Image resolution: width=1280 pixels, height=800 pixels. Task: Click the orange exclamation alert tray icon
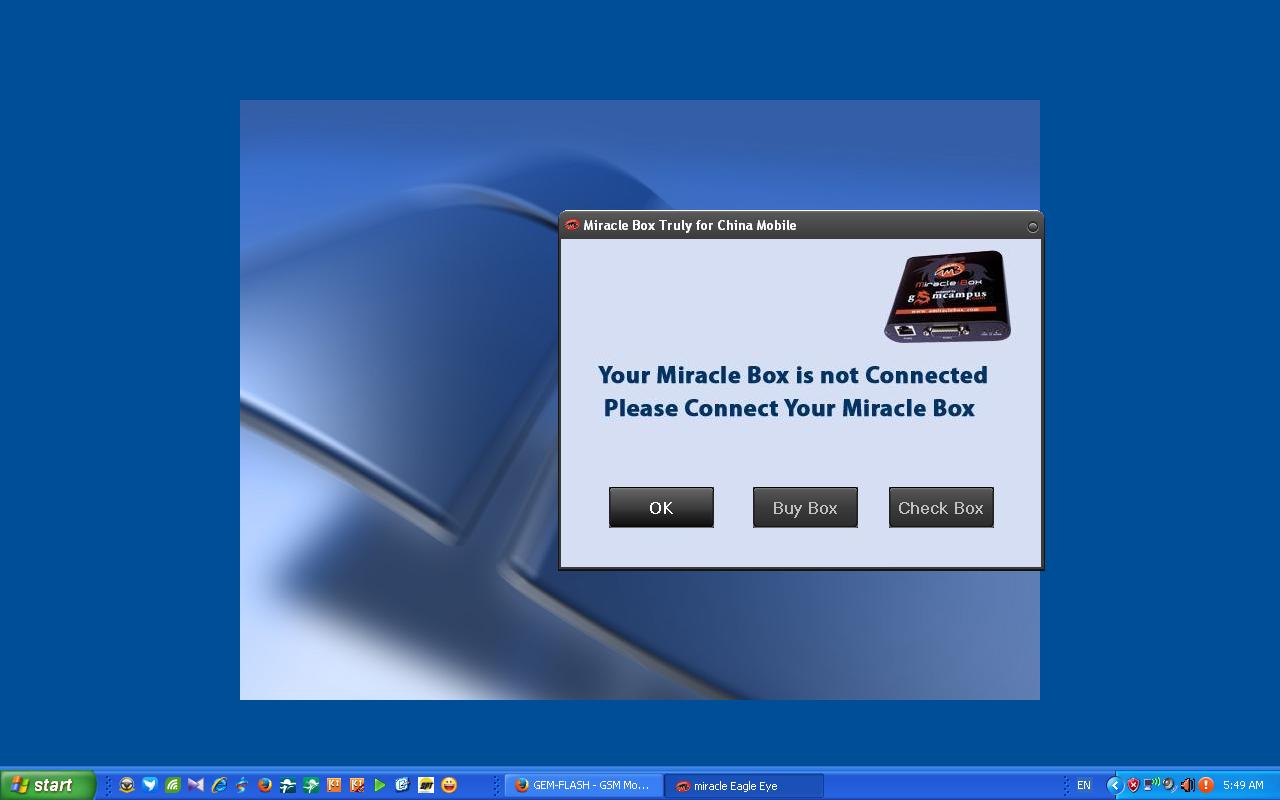(1206, 786)
